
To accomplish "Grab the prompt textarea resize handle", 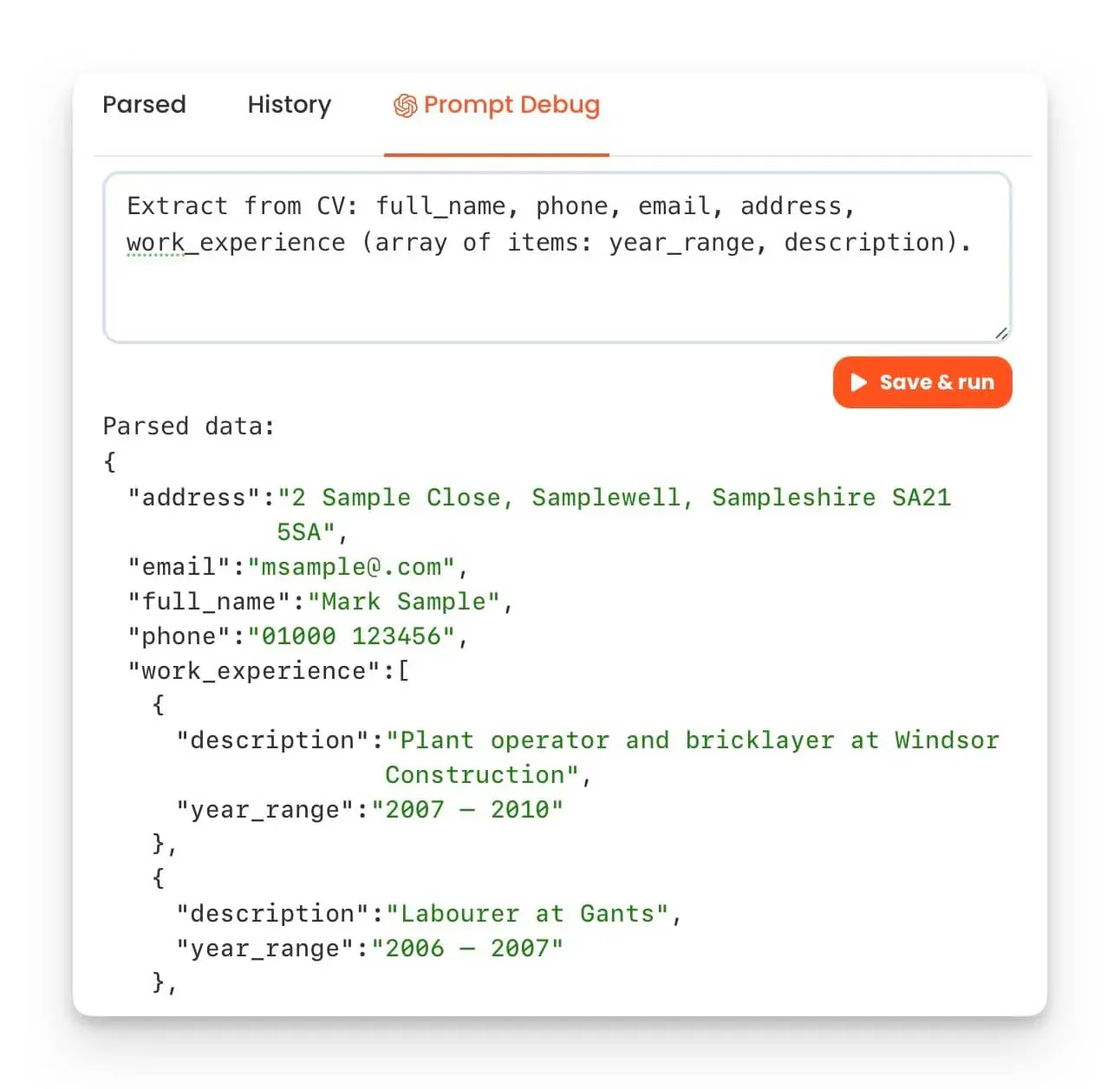I will click(x=1001, y=333).
